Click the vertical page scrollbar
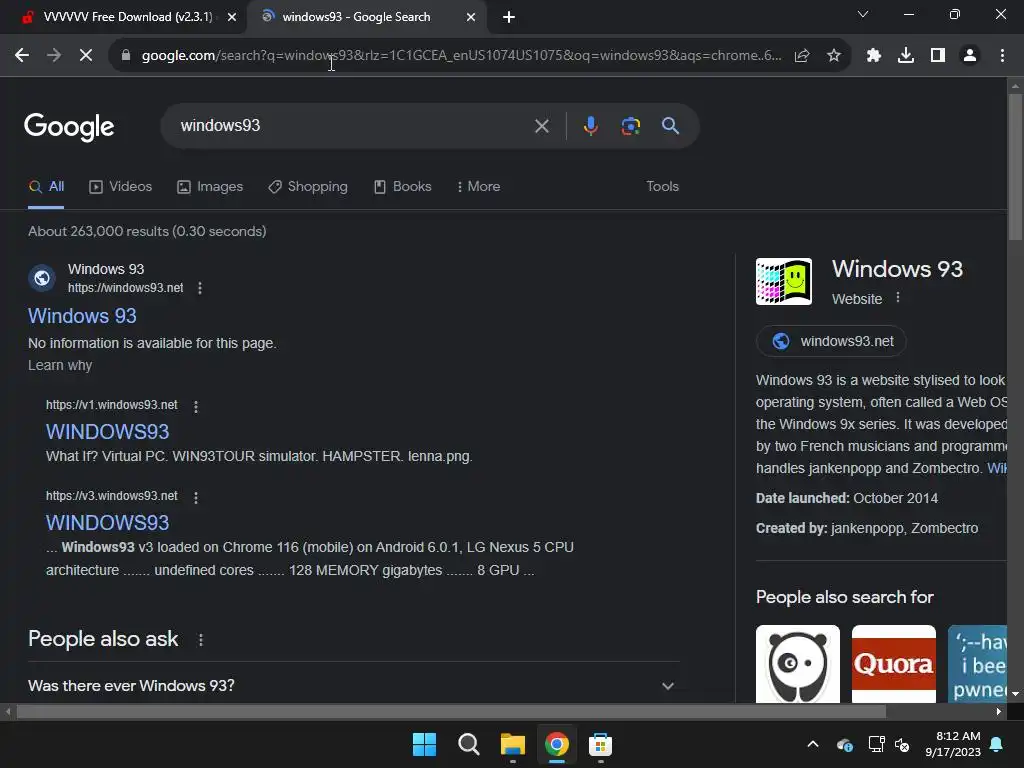The width and height of the screenshot is (1024, 768). (x=1015, y=167)
